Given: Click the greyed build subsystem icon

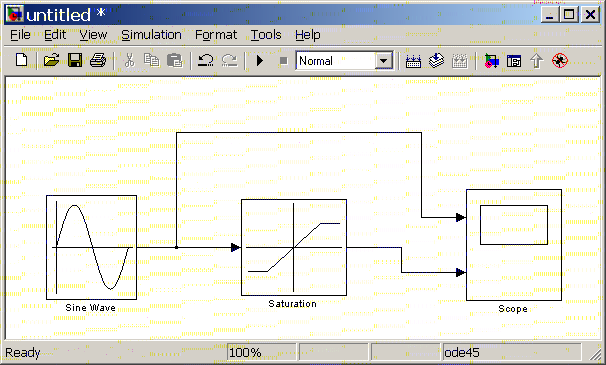Looking at the screenshot, I should coord(460,61).
